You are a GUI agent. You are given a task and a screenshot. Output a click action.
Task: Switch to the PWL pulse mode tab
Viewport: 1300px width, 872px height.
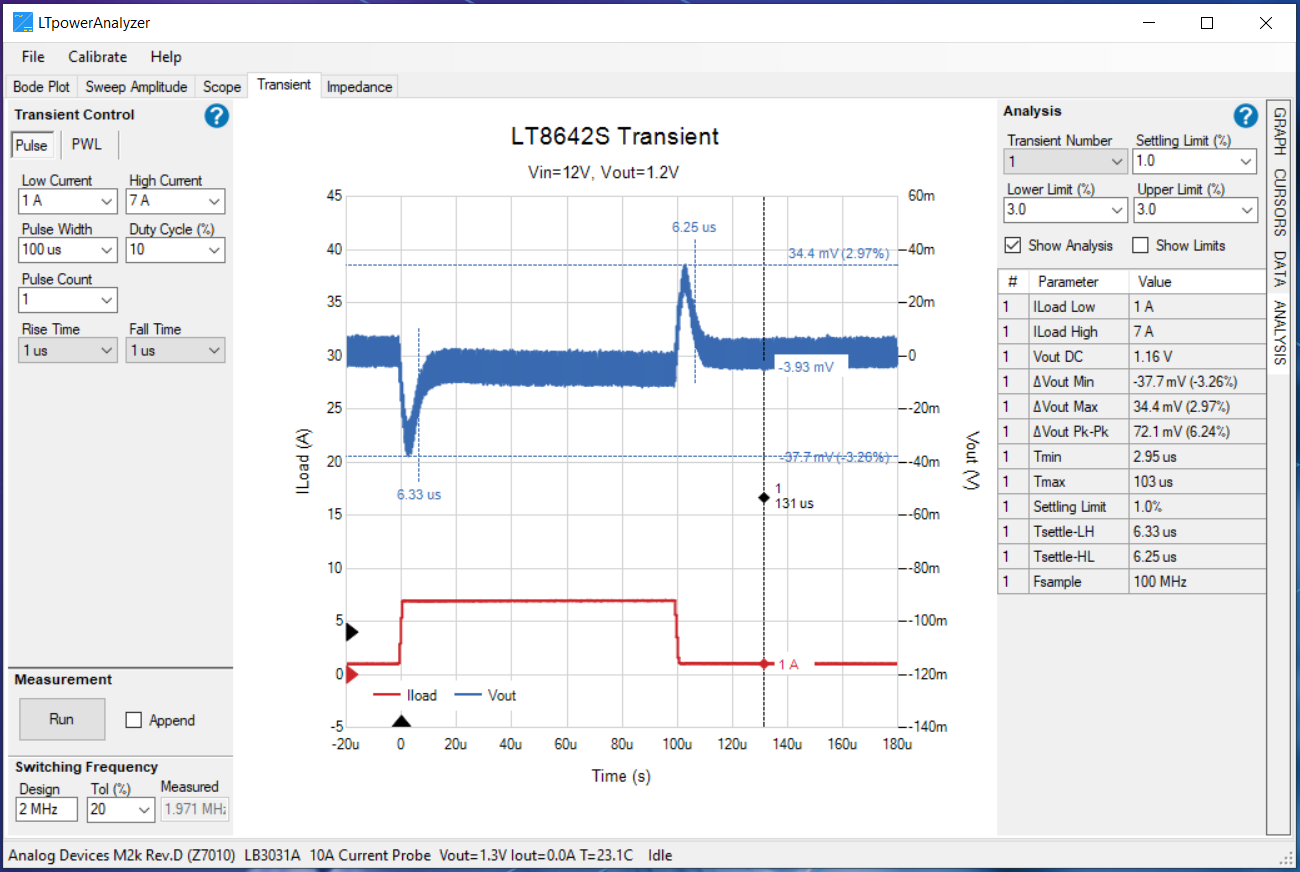tap(87, 144)
